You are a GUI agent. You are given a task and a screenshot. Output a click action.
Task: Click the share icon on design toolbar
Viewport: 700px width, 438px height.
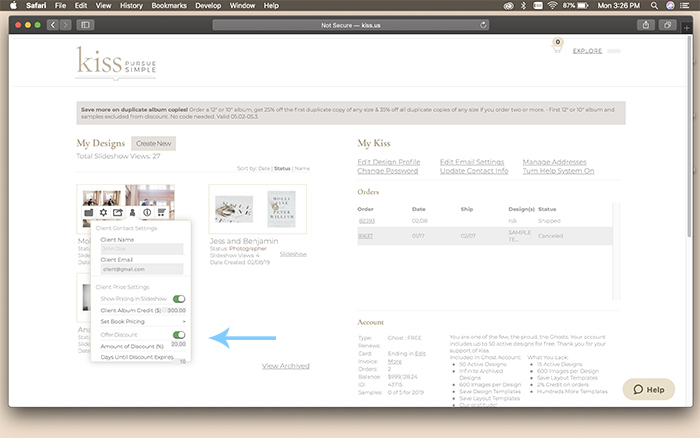[117, 213]
